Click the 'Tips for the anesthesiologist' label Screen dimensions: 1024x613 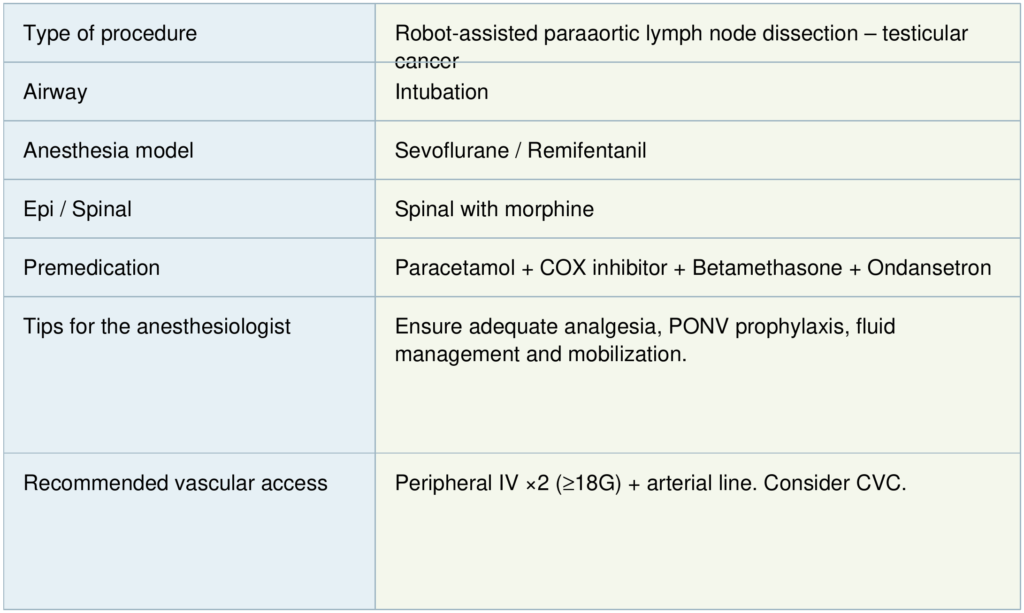[157, 326]
